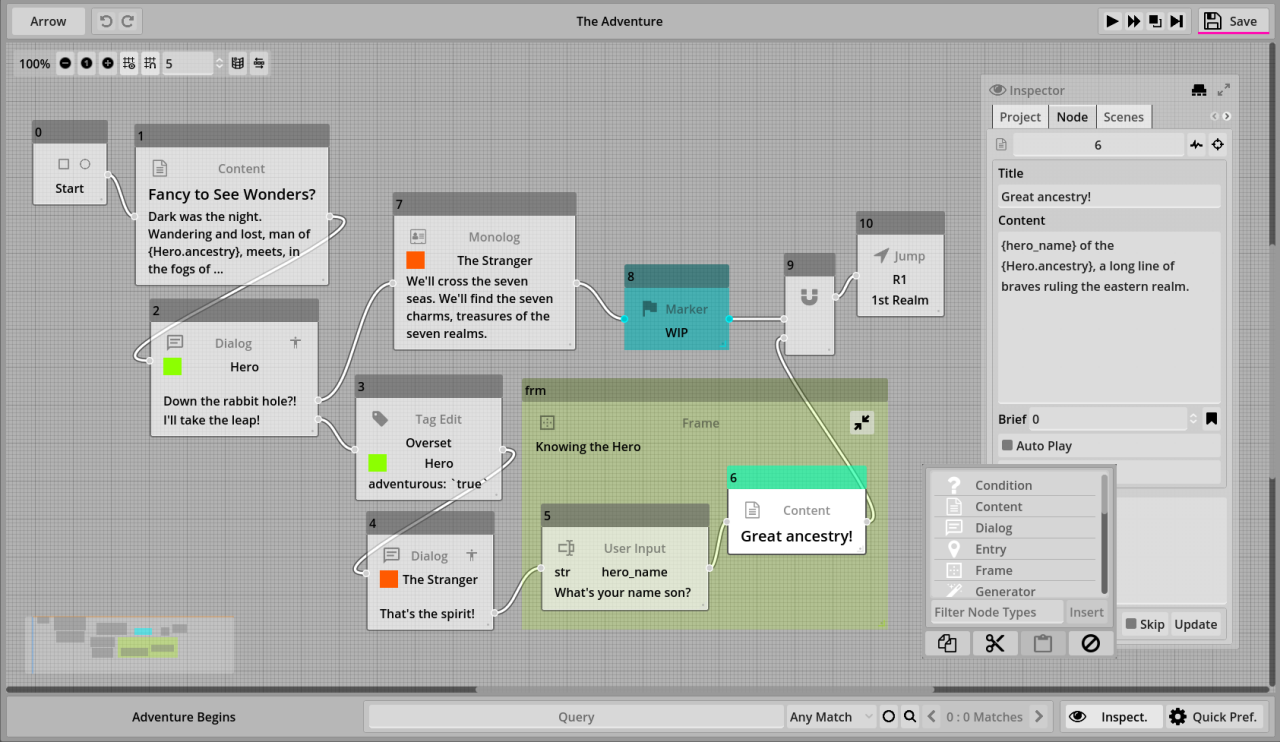The height and width of the screenshot is (742, 1280).
Task: Enable the Auto Play checkbox
Action: (1008, 446)
